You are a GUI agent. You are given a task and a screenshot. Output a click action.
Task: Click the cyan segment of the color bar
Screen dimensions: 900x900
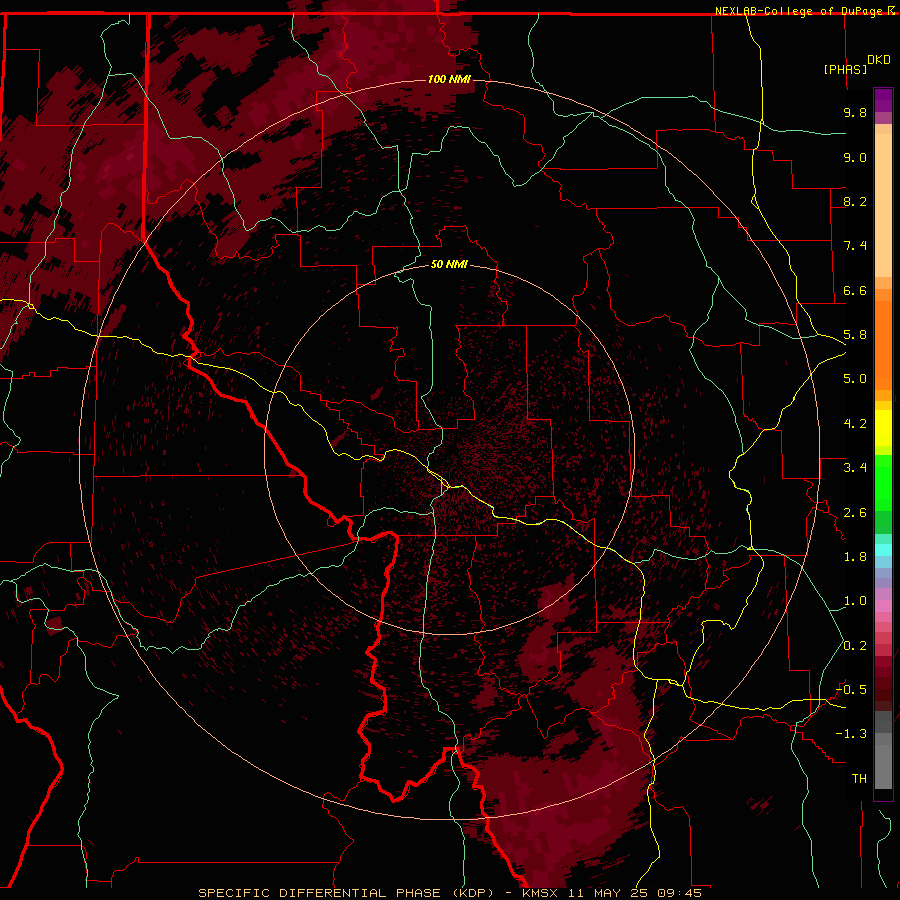[883, 550]
